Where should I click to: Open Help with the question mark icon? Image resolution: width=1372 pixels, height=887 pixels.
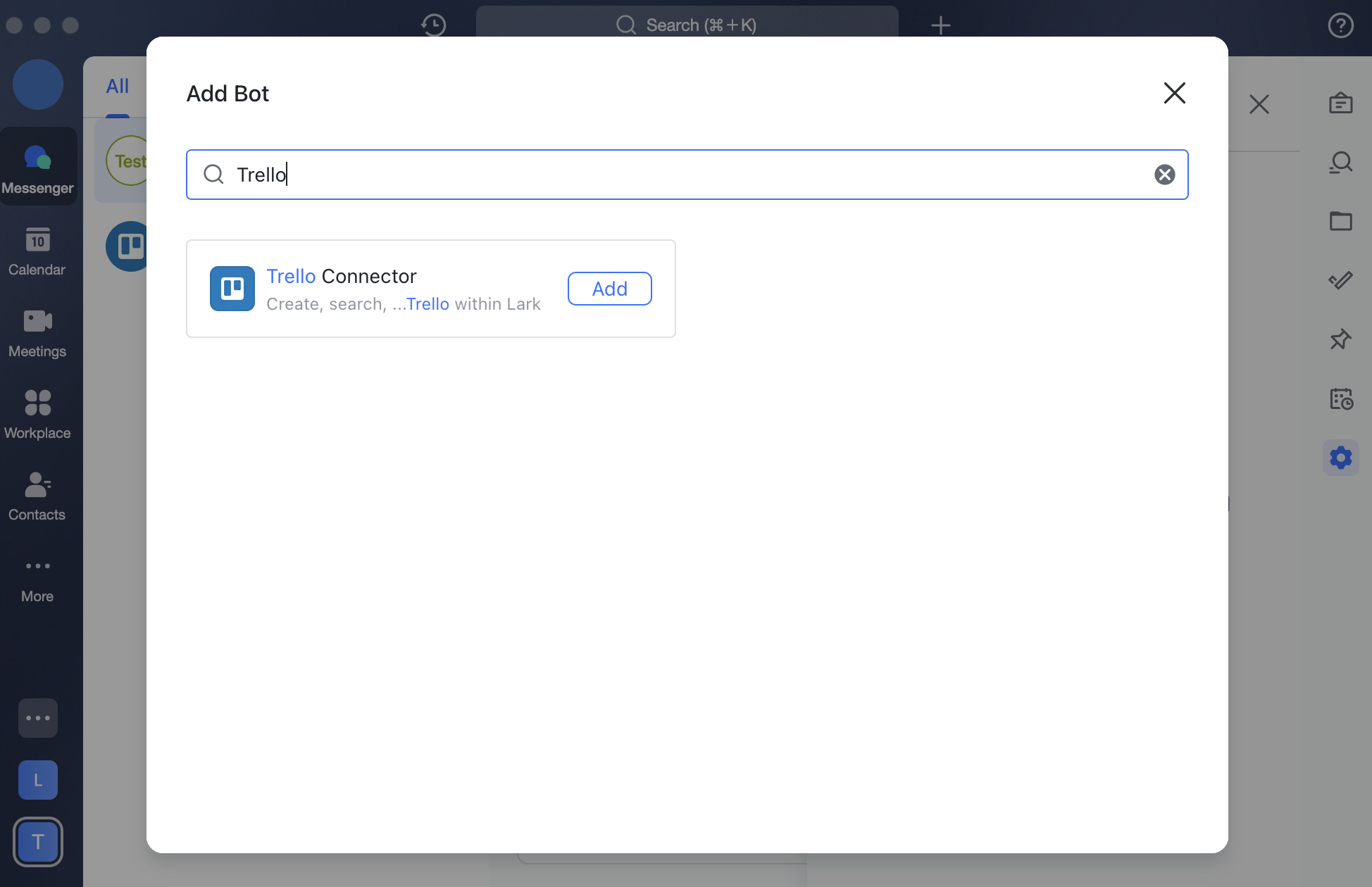pyautogui.click(x=1340, y=25)
